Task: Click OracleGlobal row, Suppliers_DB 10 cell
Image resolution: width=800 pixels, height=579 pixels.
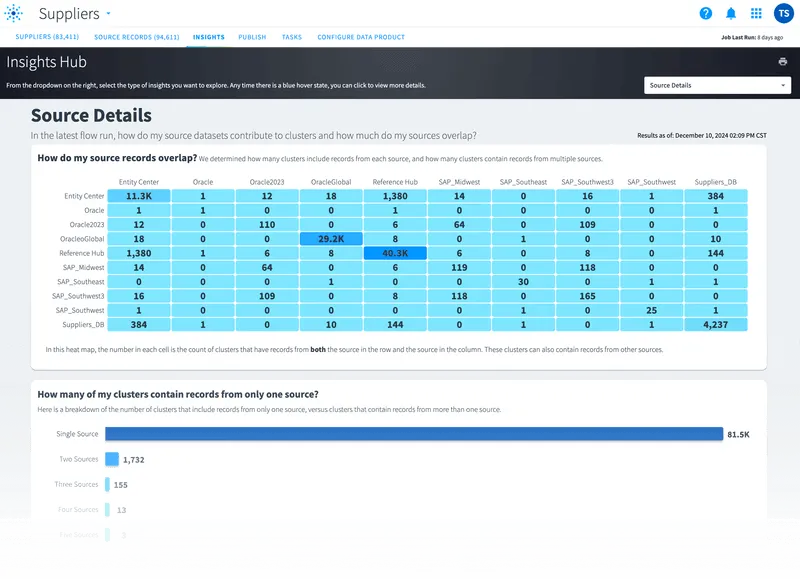Action: [716, 239]
